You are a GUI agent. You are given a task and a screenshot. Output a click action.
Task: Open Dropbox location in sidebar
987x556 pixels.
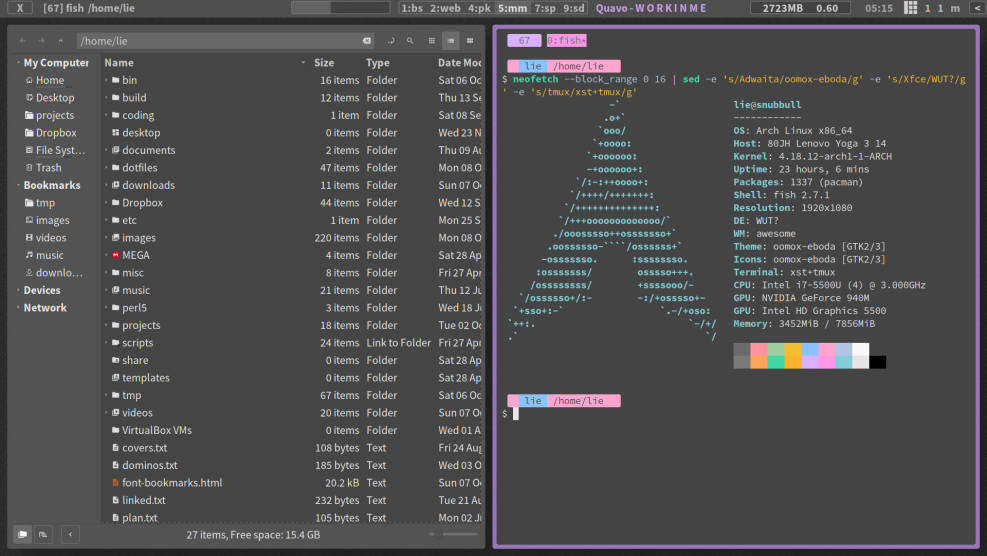coord(56,133)
